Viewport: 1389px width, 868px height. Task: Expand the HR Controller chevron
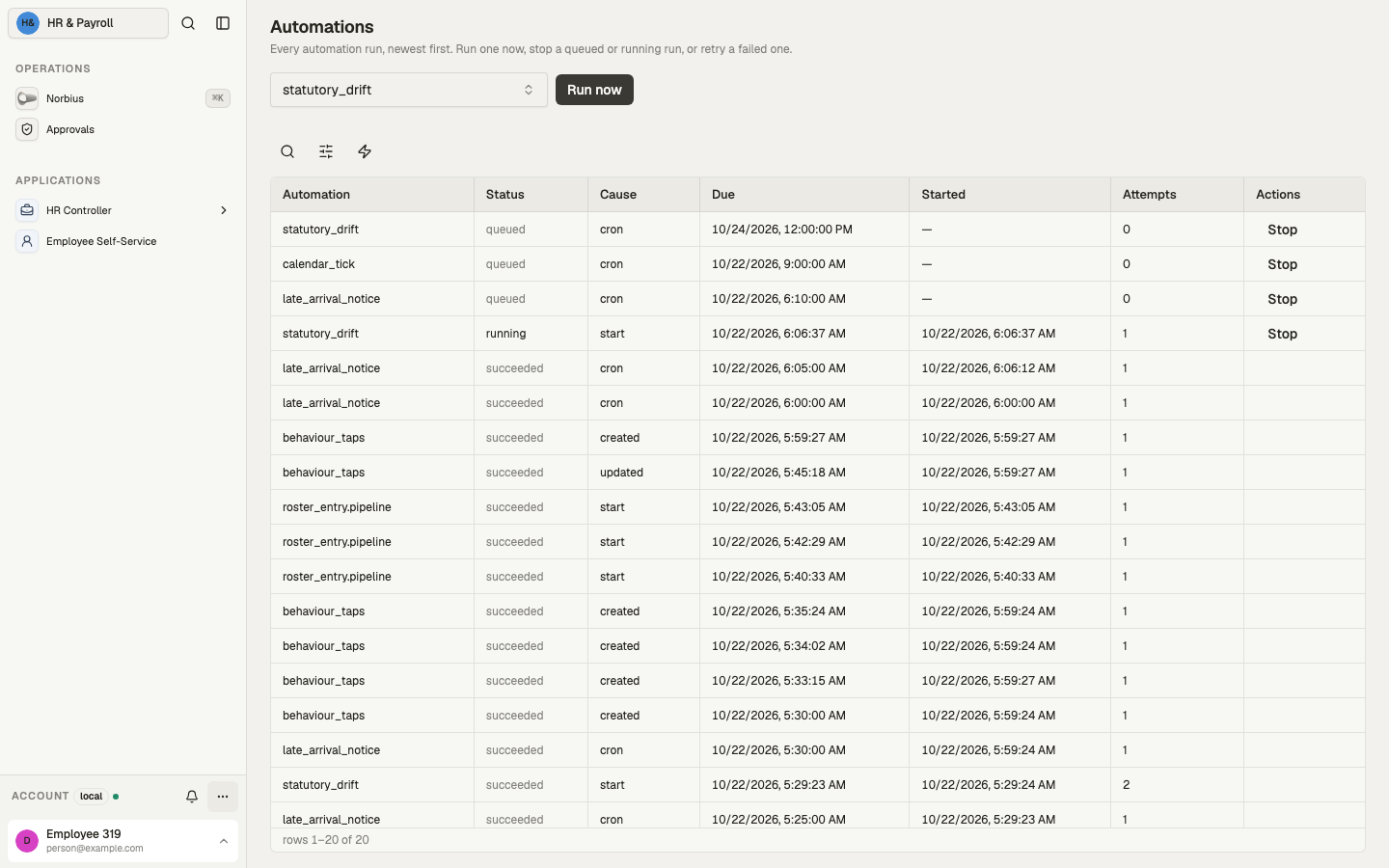click(224, 210)
